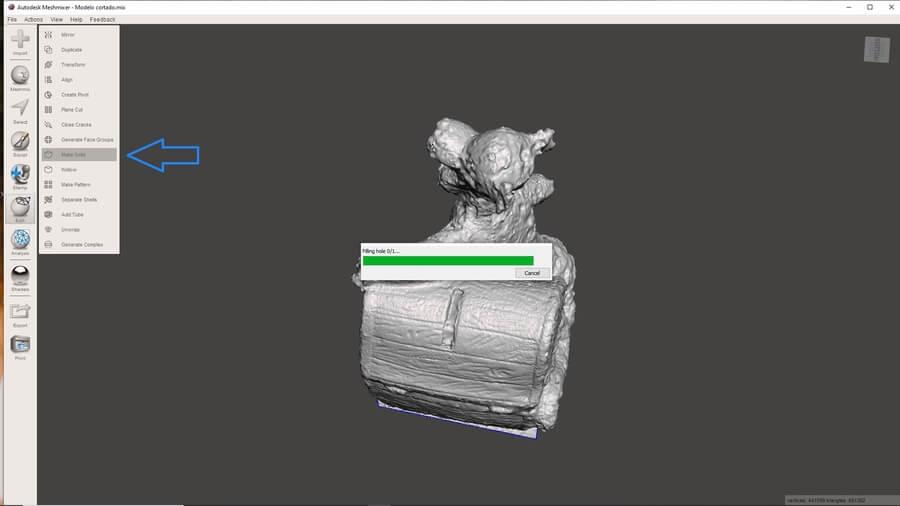Select the highlighted Make Solid entry

pos(79,155)
